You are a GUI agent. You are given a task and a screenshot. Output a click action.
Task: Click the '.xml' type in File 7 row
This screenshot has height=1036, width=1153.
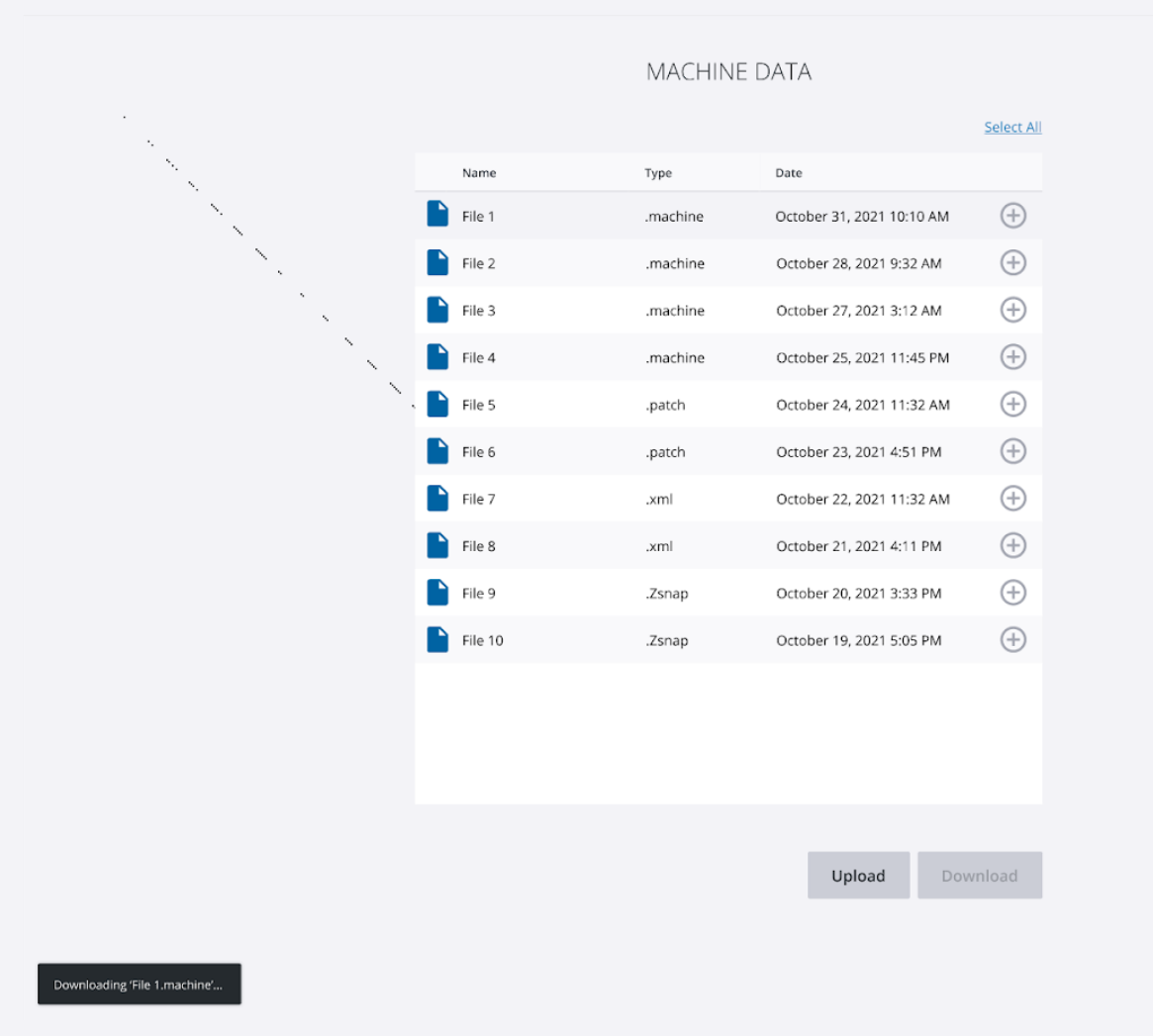pos(659,499)
